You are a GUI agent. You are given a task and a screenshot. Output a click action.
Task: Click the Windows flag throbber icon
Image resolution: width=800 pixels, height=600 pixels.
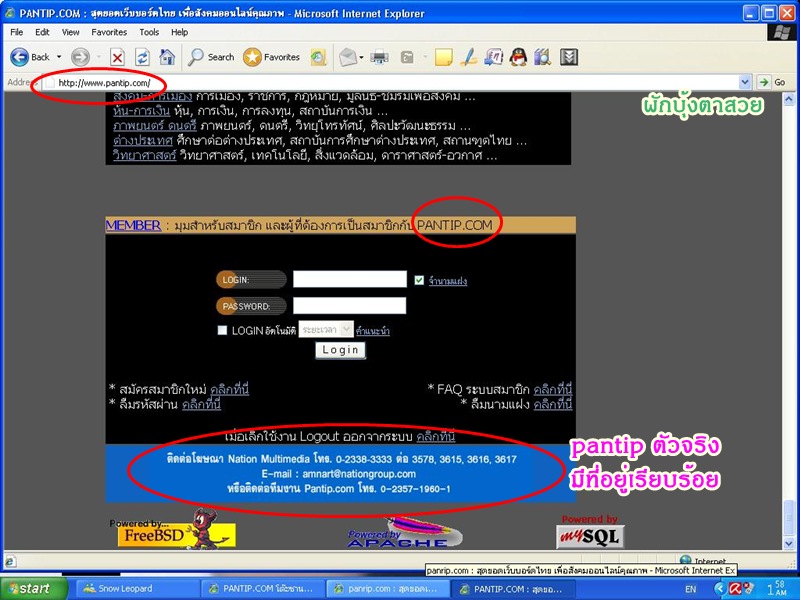781,32
